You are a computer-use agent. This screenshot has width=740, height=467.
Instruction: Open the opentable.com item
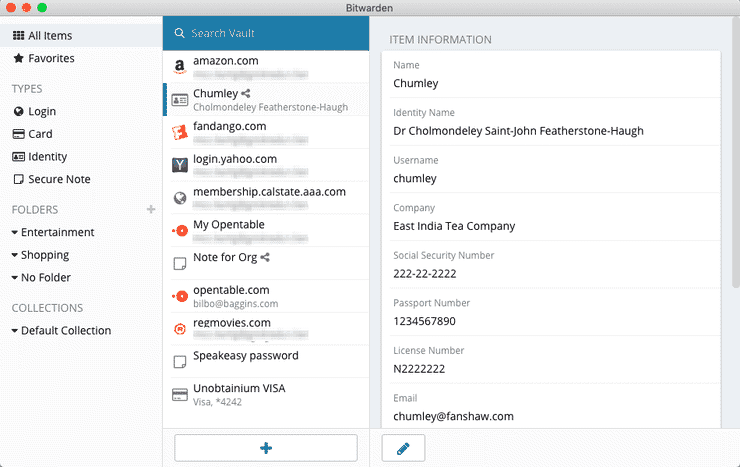point(266,296)
